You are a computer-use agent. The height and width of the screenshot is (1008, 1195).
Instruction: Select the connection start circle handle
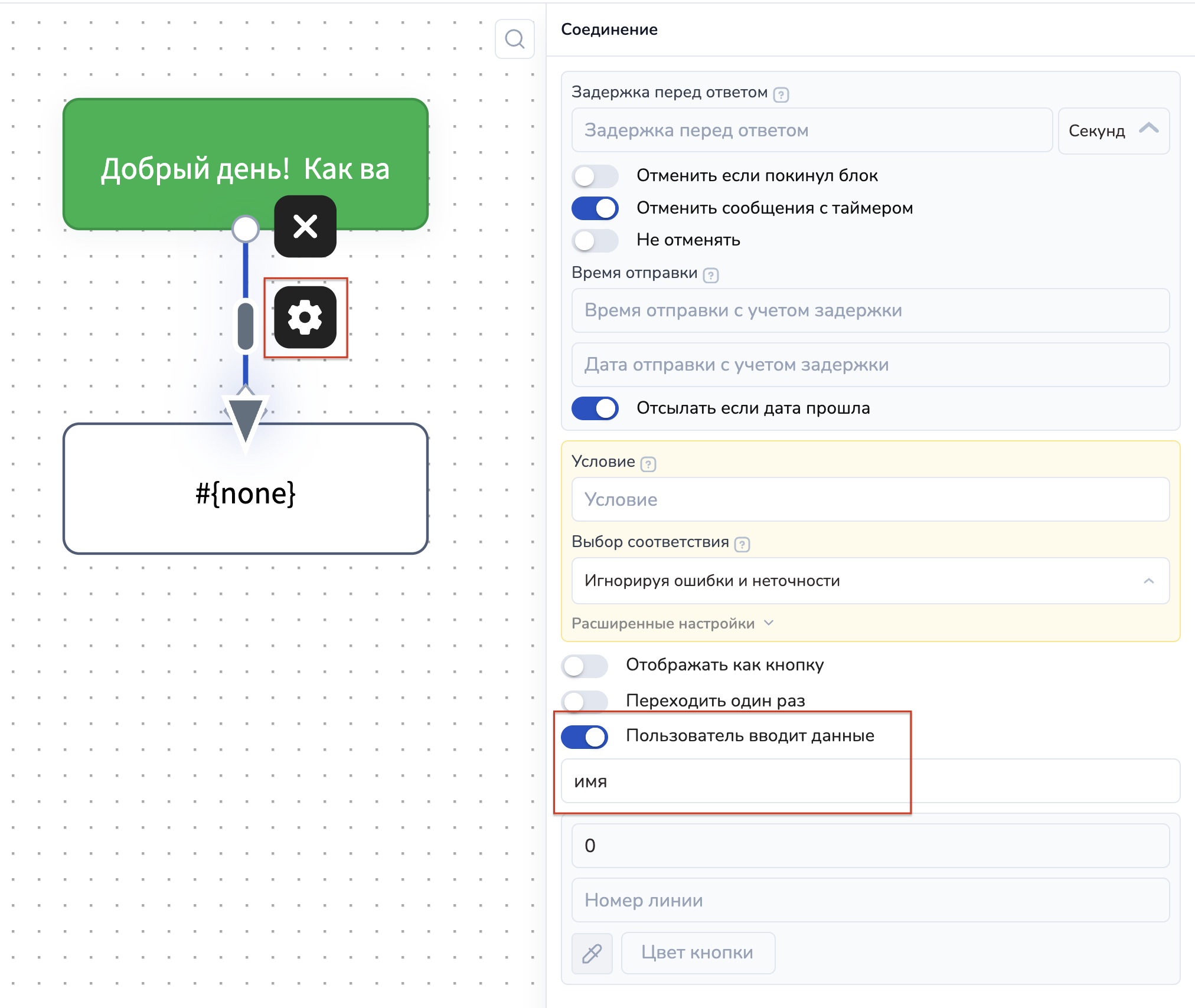(x=246, y=229)
